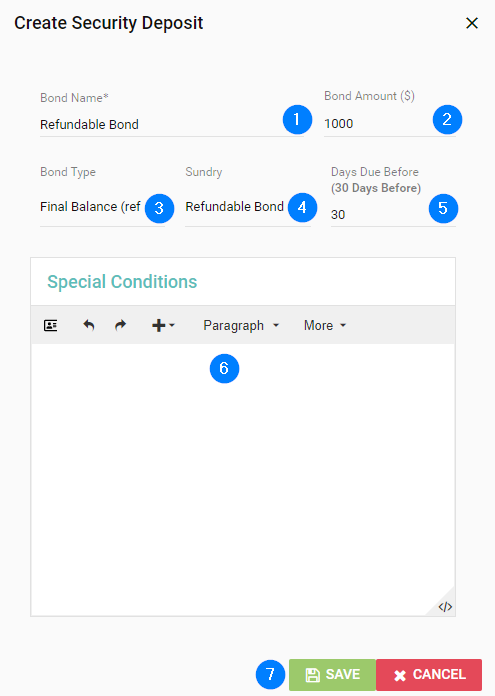This screenshot has height=696, width=495.
Task: Click the blue marker number 7
Action: pos(270,674)
